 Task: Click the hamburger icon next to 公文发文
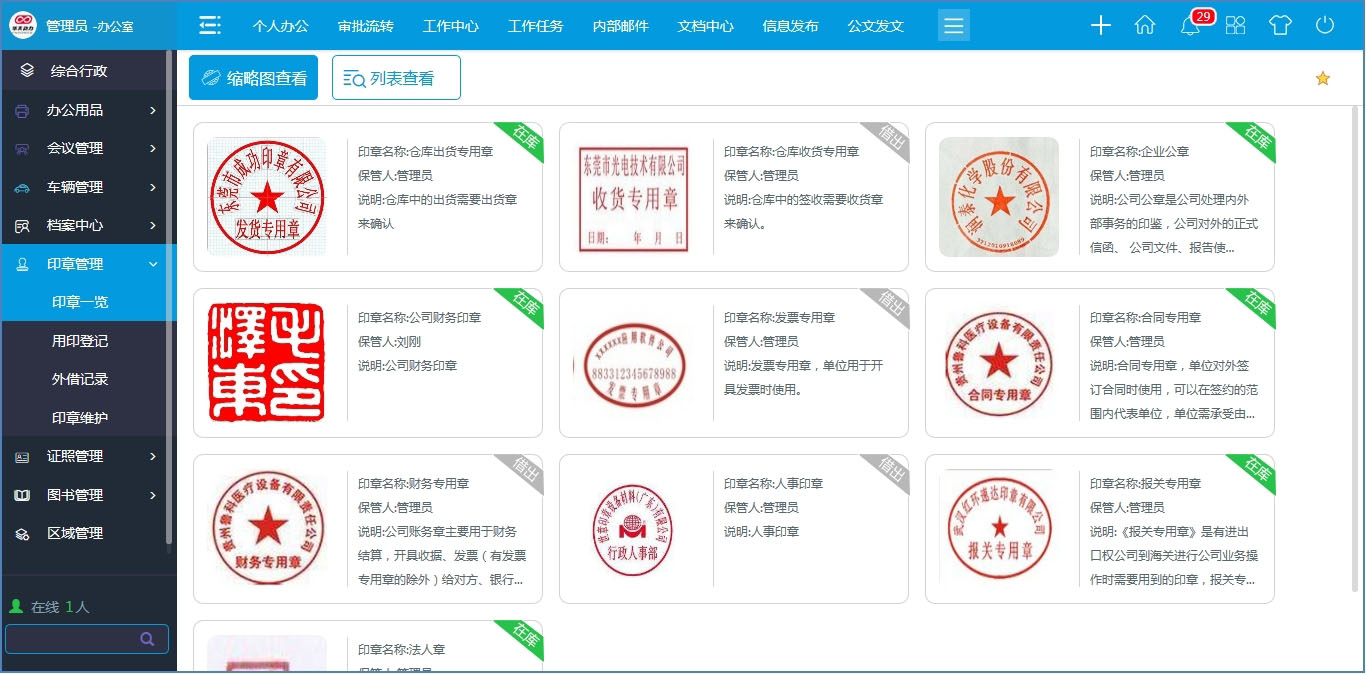(x=953, y=25)
